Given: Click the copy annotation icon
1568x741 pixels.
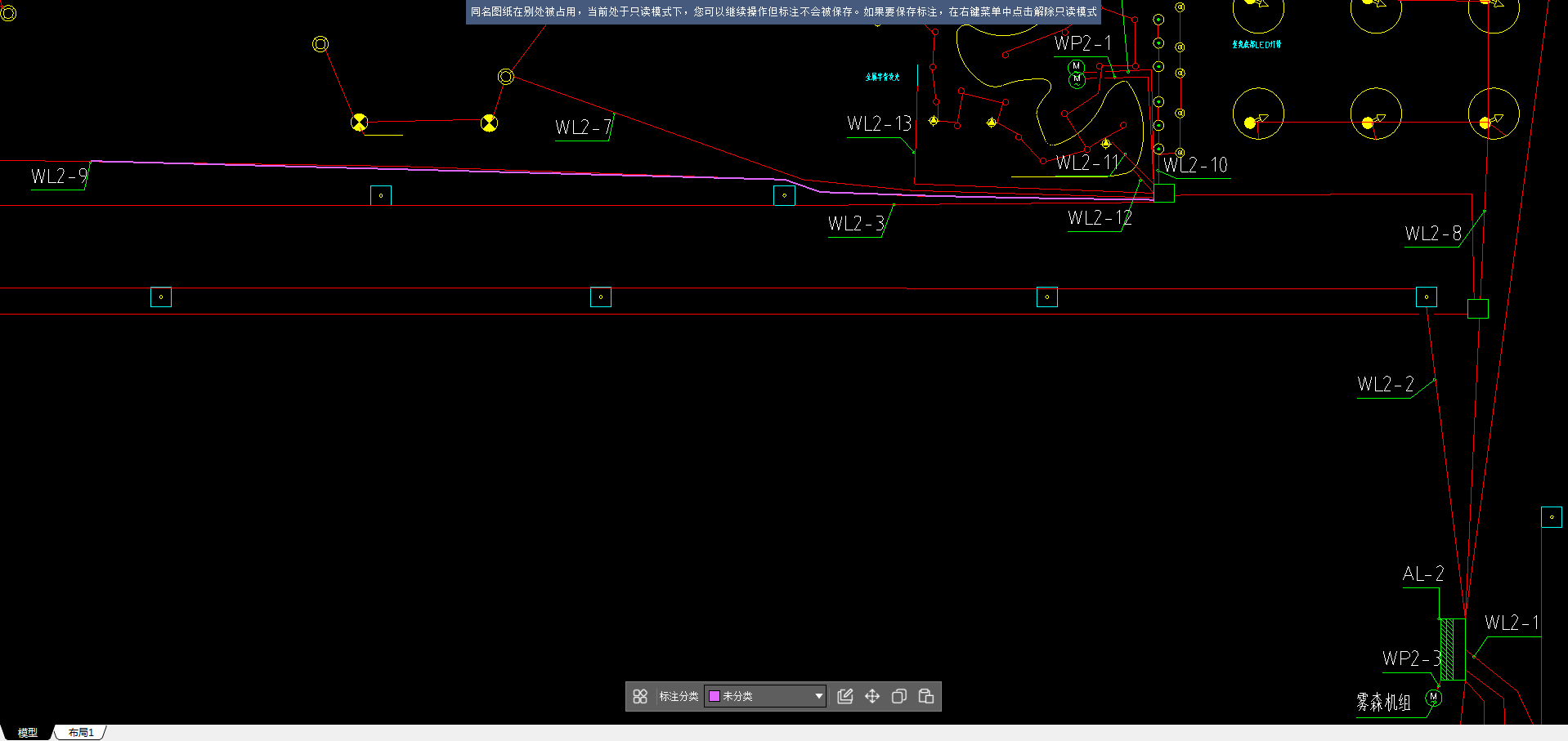Looking at the screenshot, I should point(899,696).
